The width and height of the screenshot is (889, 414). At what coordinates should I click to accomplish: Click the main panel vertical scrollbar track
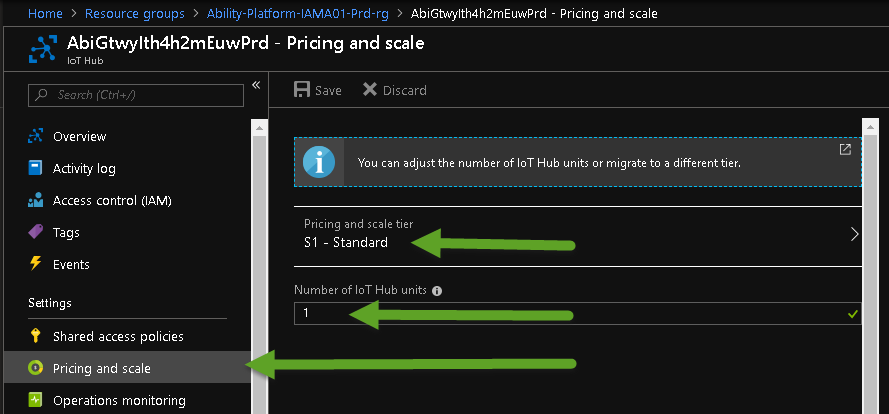869,275
